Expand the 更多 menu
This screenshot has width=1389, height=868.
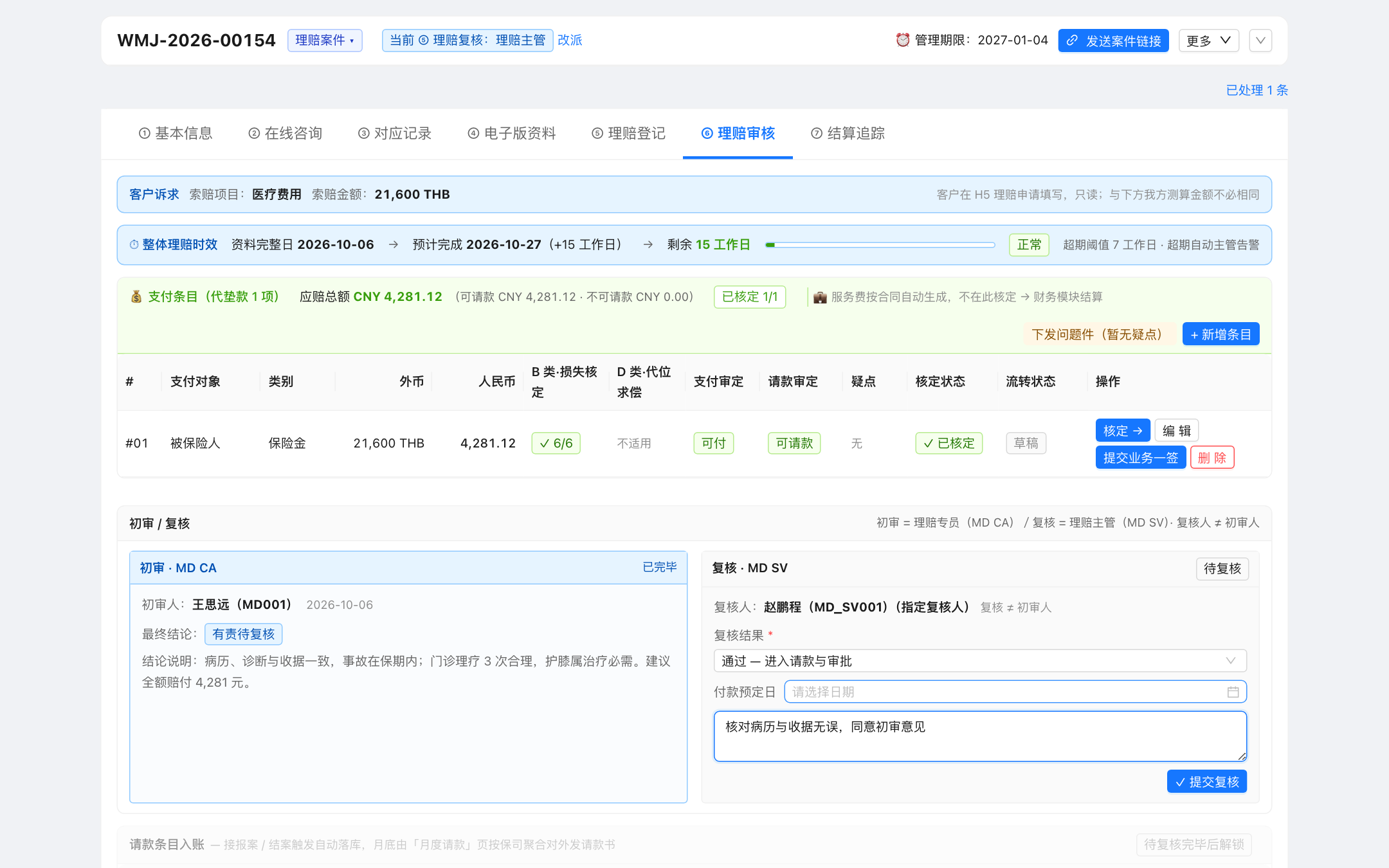pos(1208,41)
